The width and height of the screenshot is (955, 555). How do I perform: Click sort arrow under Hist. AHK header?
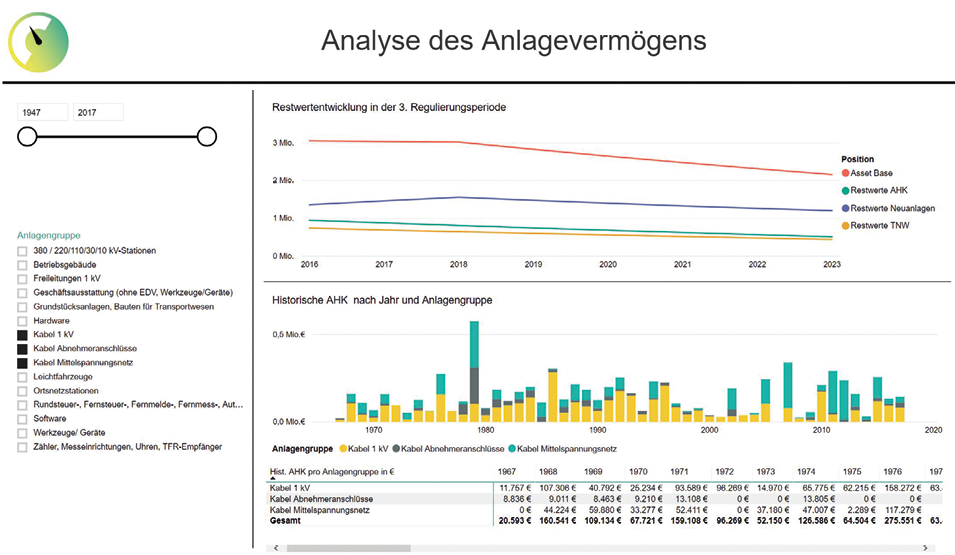[x=274, y=479]
